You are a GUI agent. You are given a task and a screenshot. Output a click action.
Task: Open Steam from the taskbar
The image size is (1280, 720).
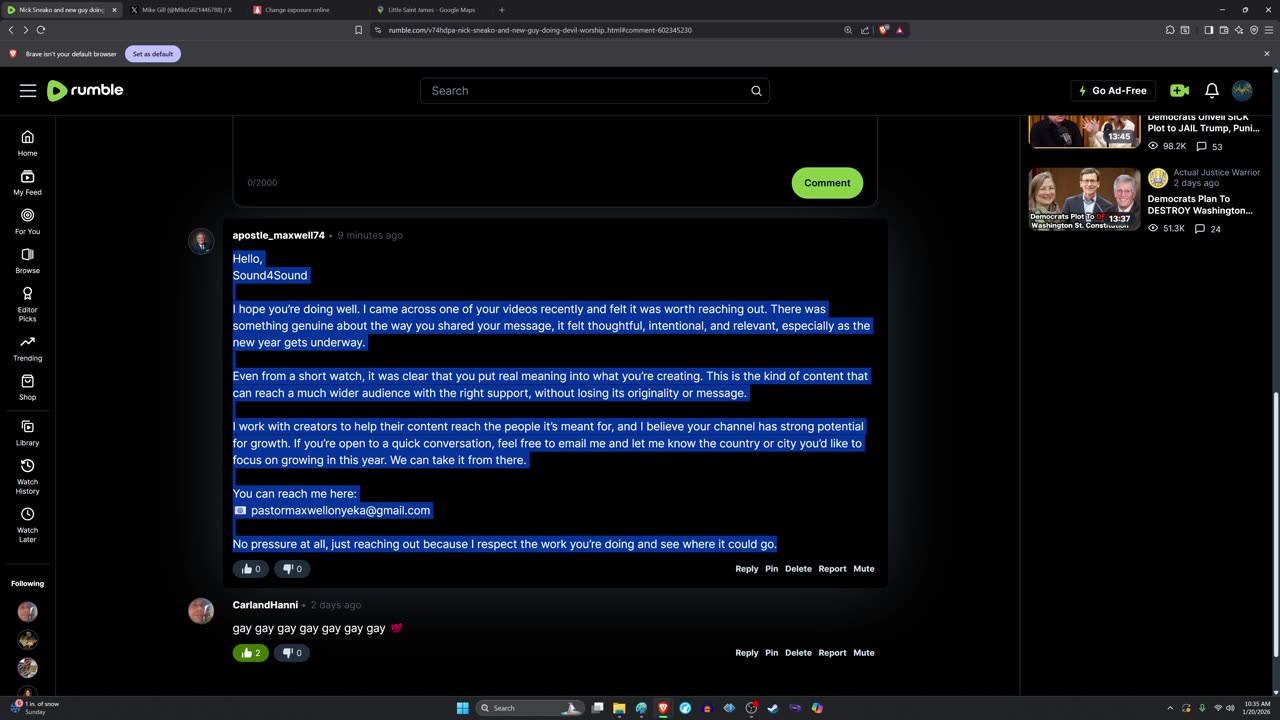pyautogui.click(x=773, y=708)
